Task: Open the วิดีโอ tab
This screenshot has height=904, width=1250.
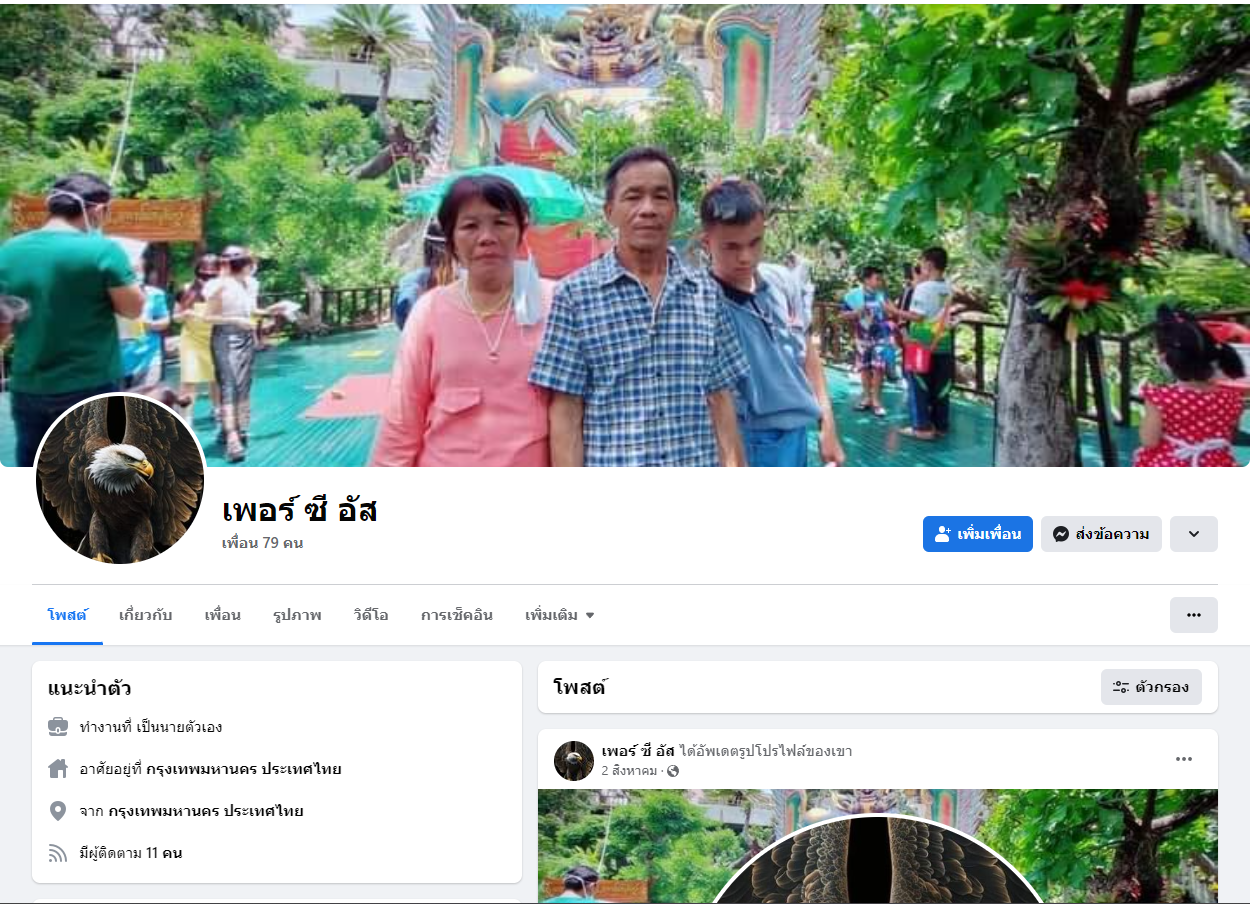Action: tap(370, 615)
